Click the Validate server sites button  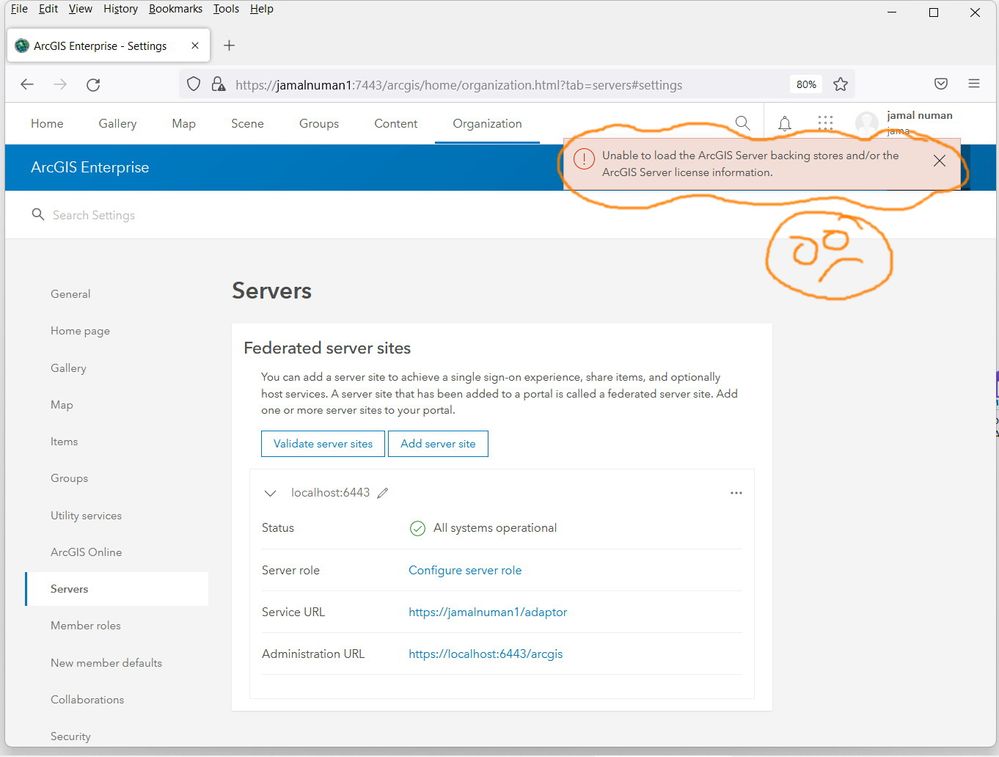(x=323, y=443)
